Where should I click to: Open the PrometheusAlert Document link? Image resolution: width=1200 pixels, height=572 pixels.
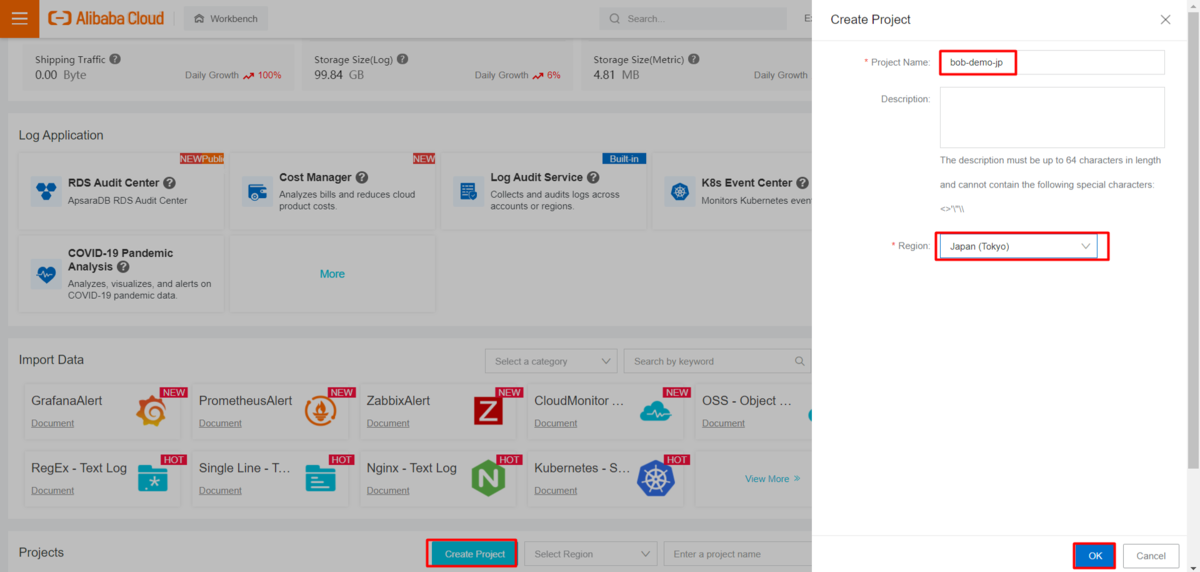[x=220, y=423]
